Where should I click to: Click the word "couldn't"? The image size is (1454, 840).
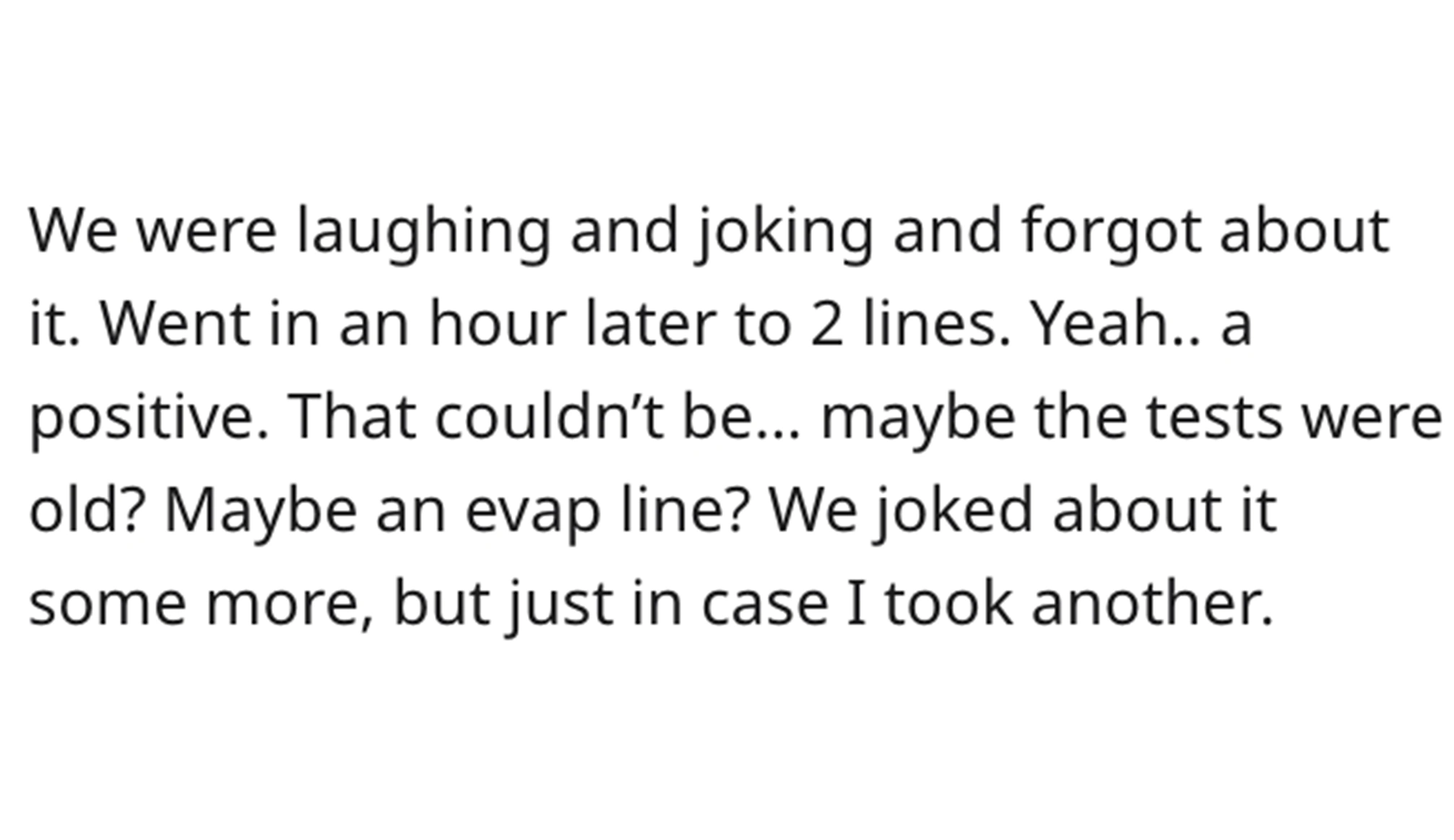549,417
